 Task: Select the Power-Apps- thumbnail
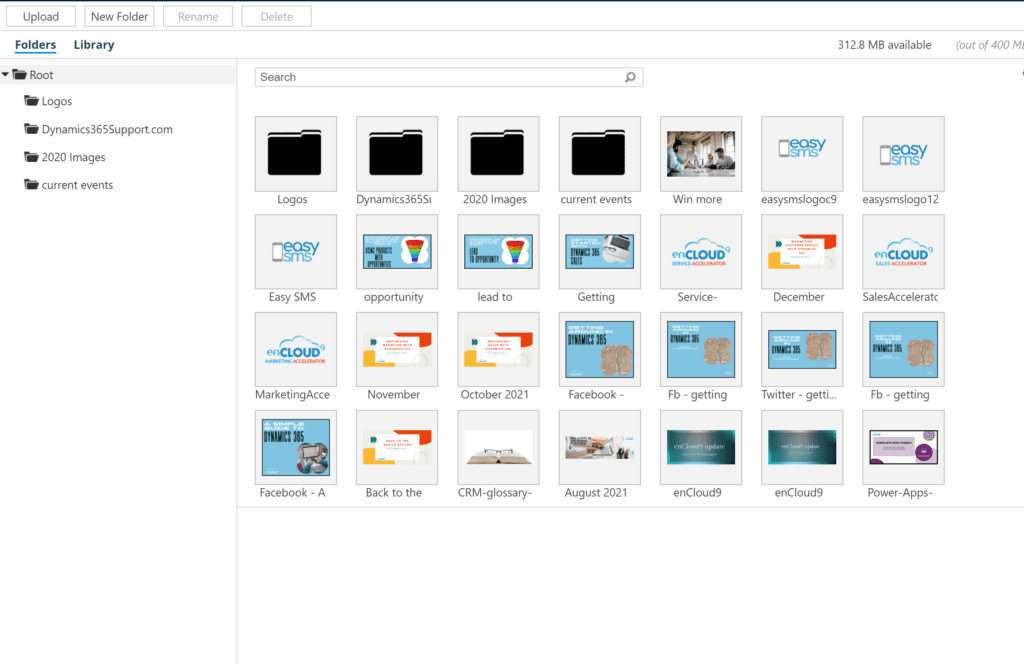tap(903, 447)
